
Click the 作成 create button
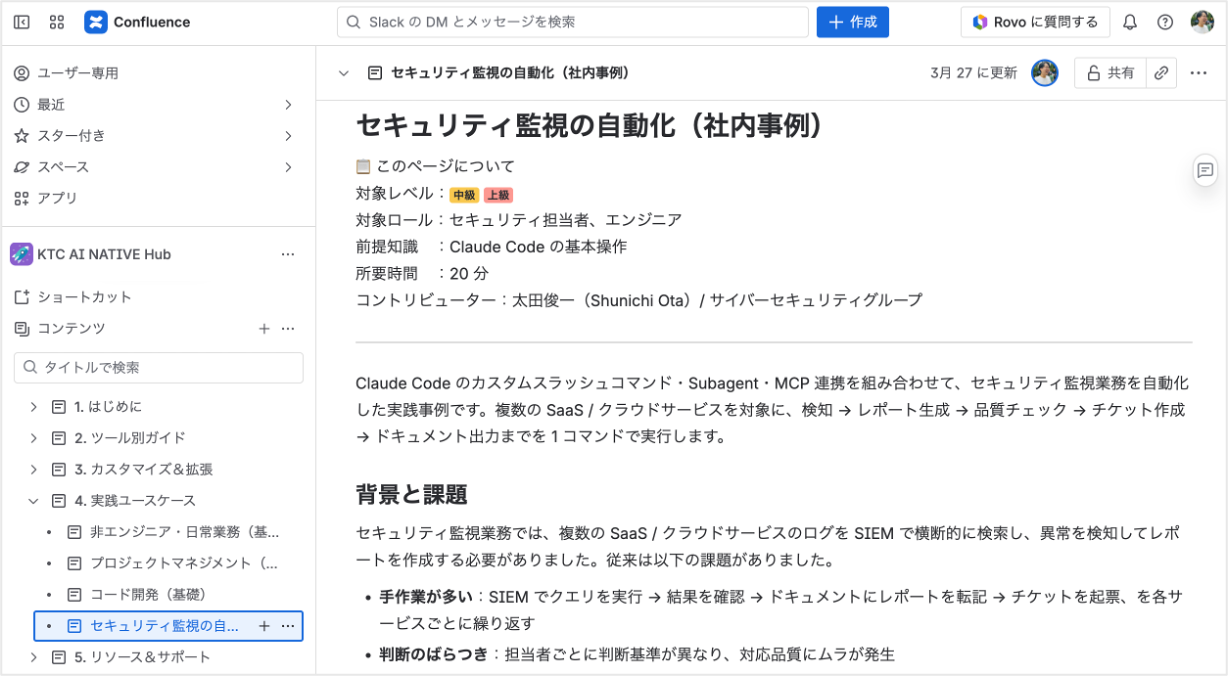point(852,22)
